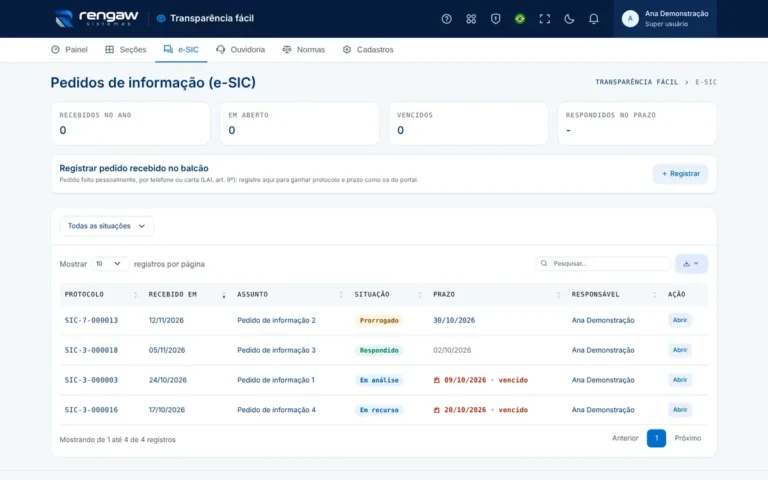The image size is (768, 480).
Task: Click the Prorrogado status badge
Action: tap(379, 320)
